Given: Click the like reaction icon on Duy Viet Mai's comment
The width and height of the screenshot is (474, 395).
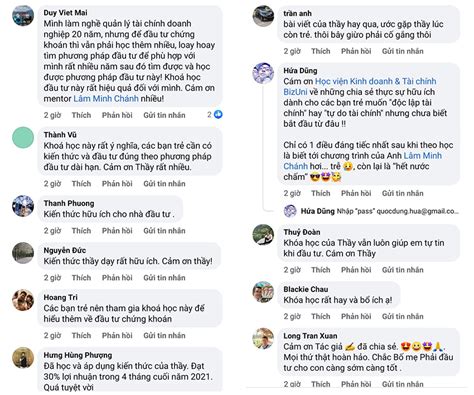Looking at the screenshot, I should coord(218,115).
